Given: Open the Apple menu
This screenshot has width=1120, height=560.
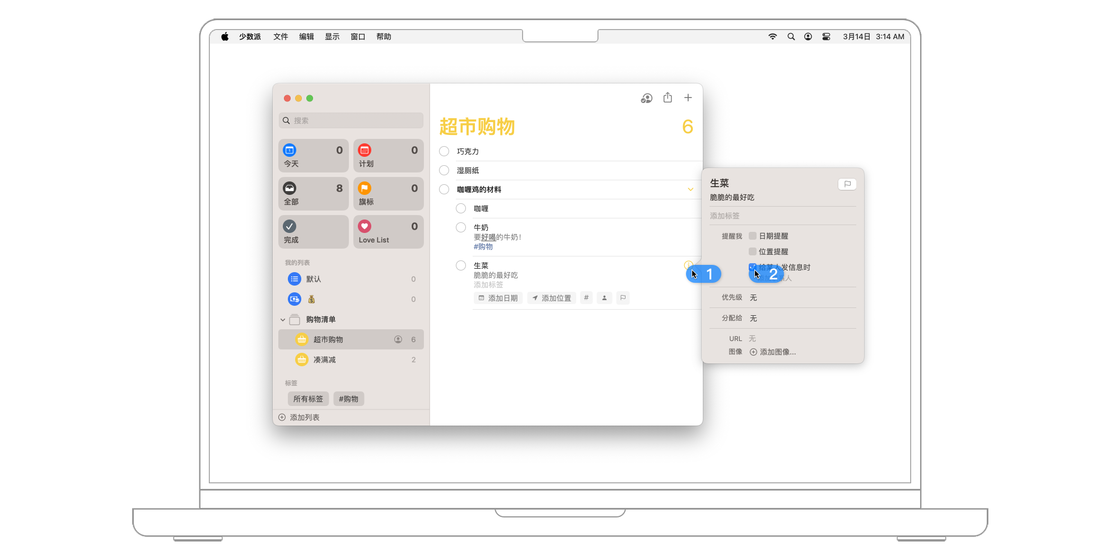Looking at the screenshot, I should click(x=224, y=36).
